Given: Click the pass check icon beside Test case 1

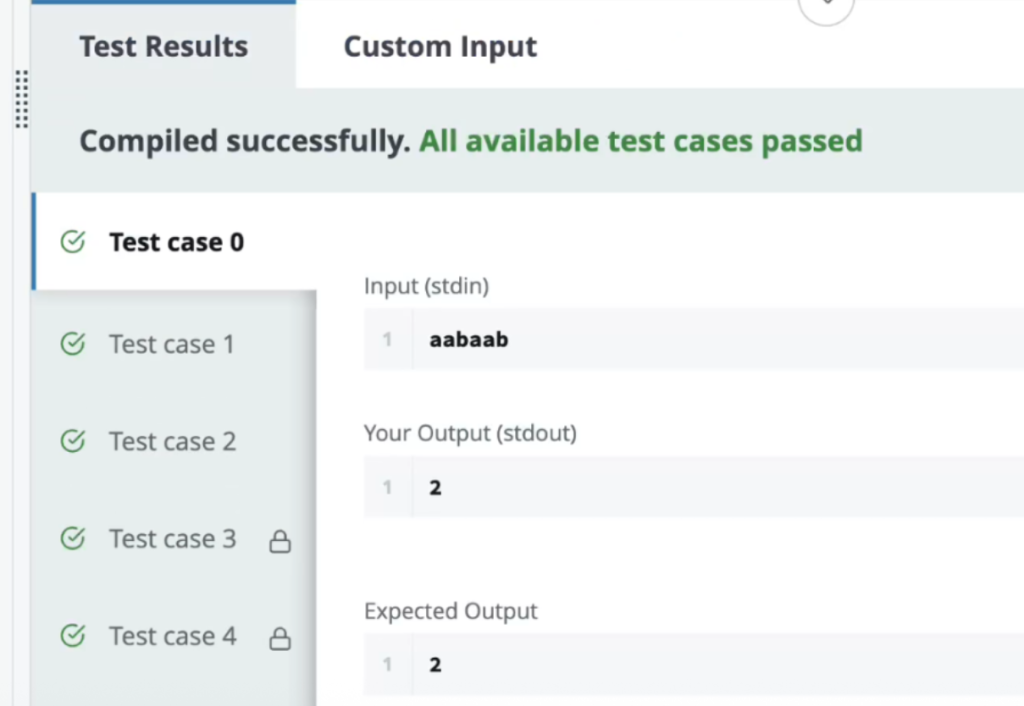Looking at the screenshot, I should pos(73,344).
